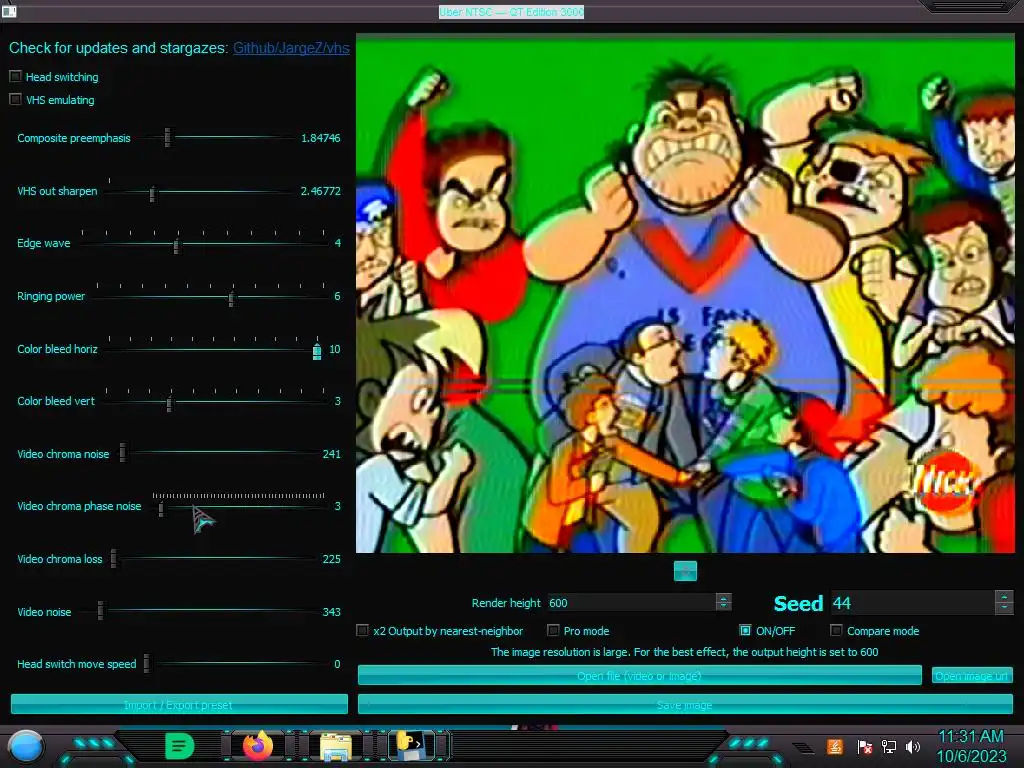
Task: Decrease Seed with the down arrow
Action: 1004,609
